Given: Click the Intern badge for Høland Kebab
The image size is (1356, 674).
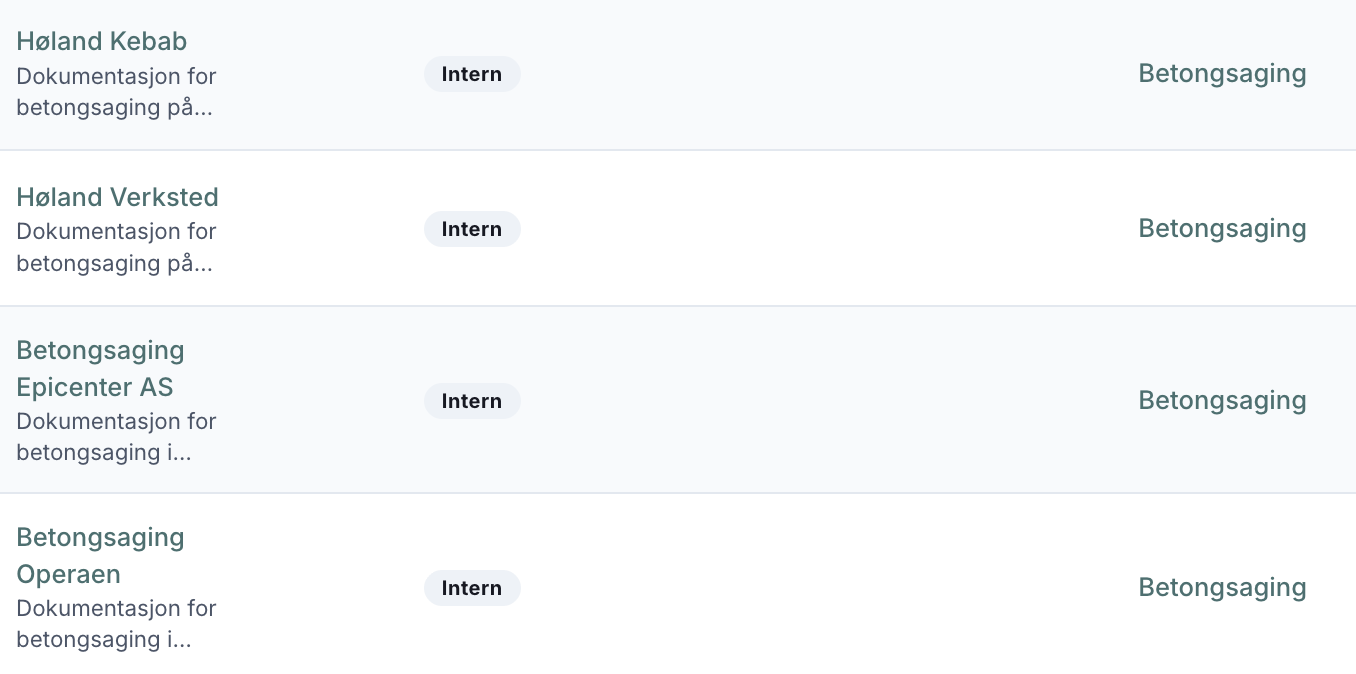Looking at the screenshot, I should [472, 75].
